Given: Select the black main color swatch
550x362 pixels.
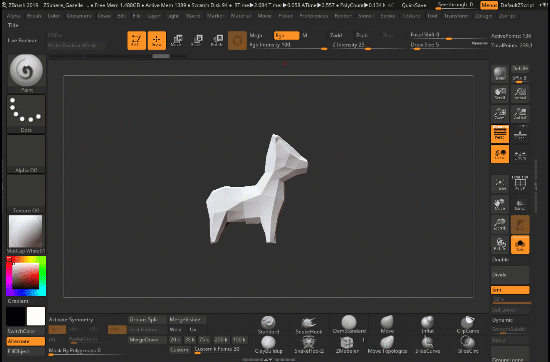Looking at the screenshot, I should 16,316.
